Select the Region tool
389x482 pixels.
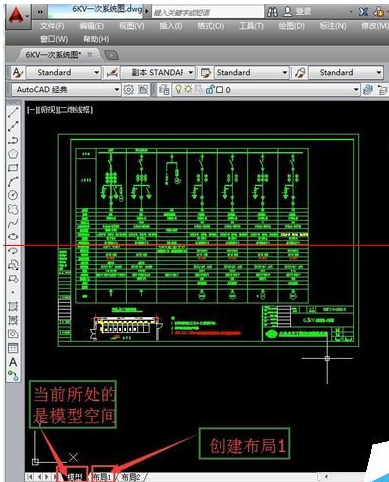click(x=13, y=334)
